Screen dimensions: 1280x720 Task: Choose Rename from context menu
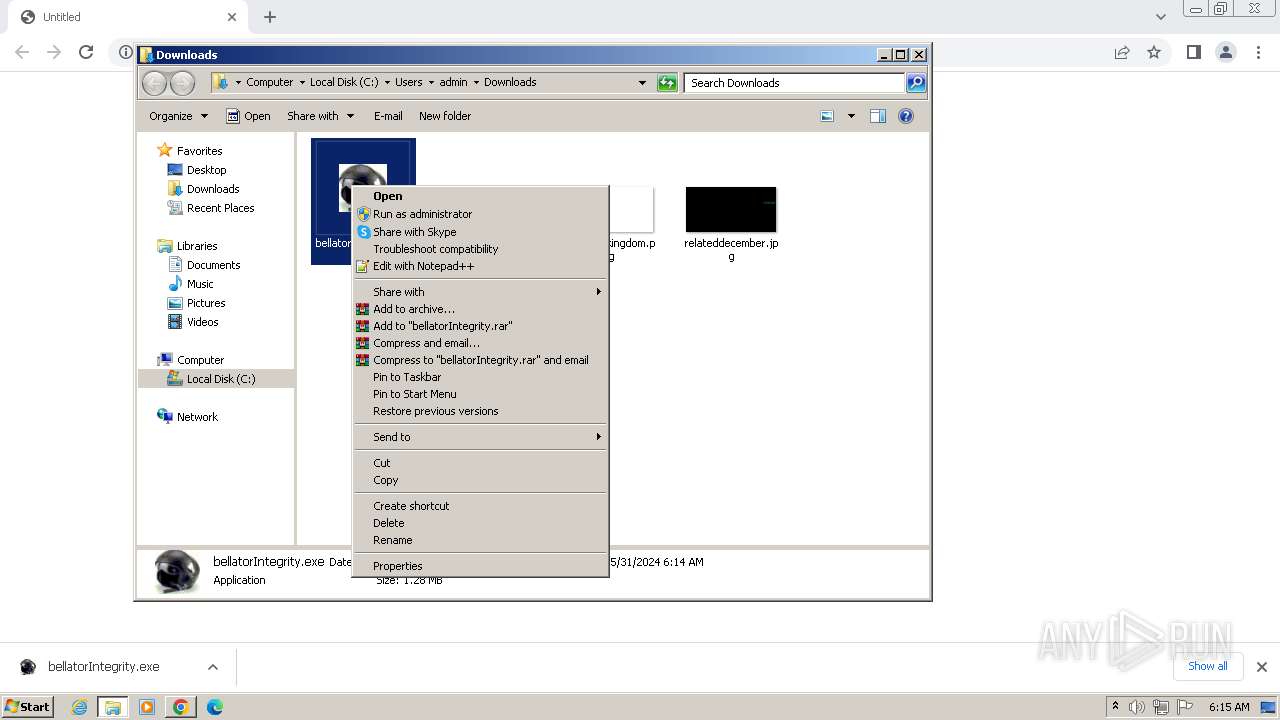(480, 540)
